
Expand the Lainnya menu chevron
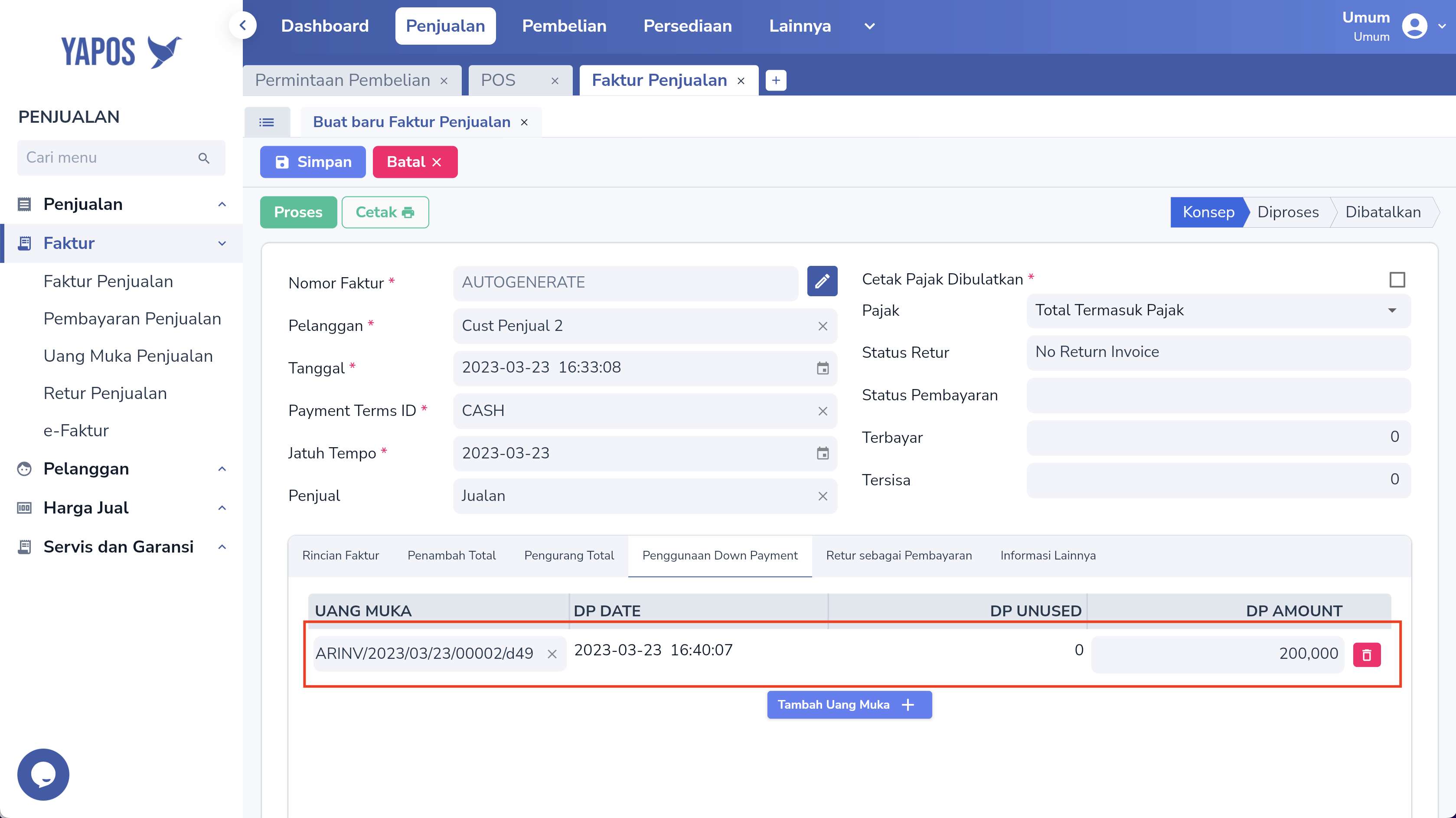click(869, 26)
